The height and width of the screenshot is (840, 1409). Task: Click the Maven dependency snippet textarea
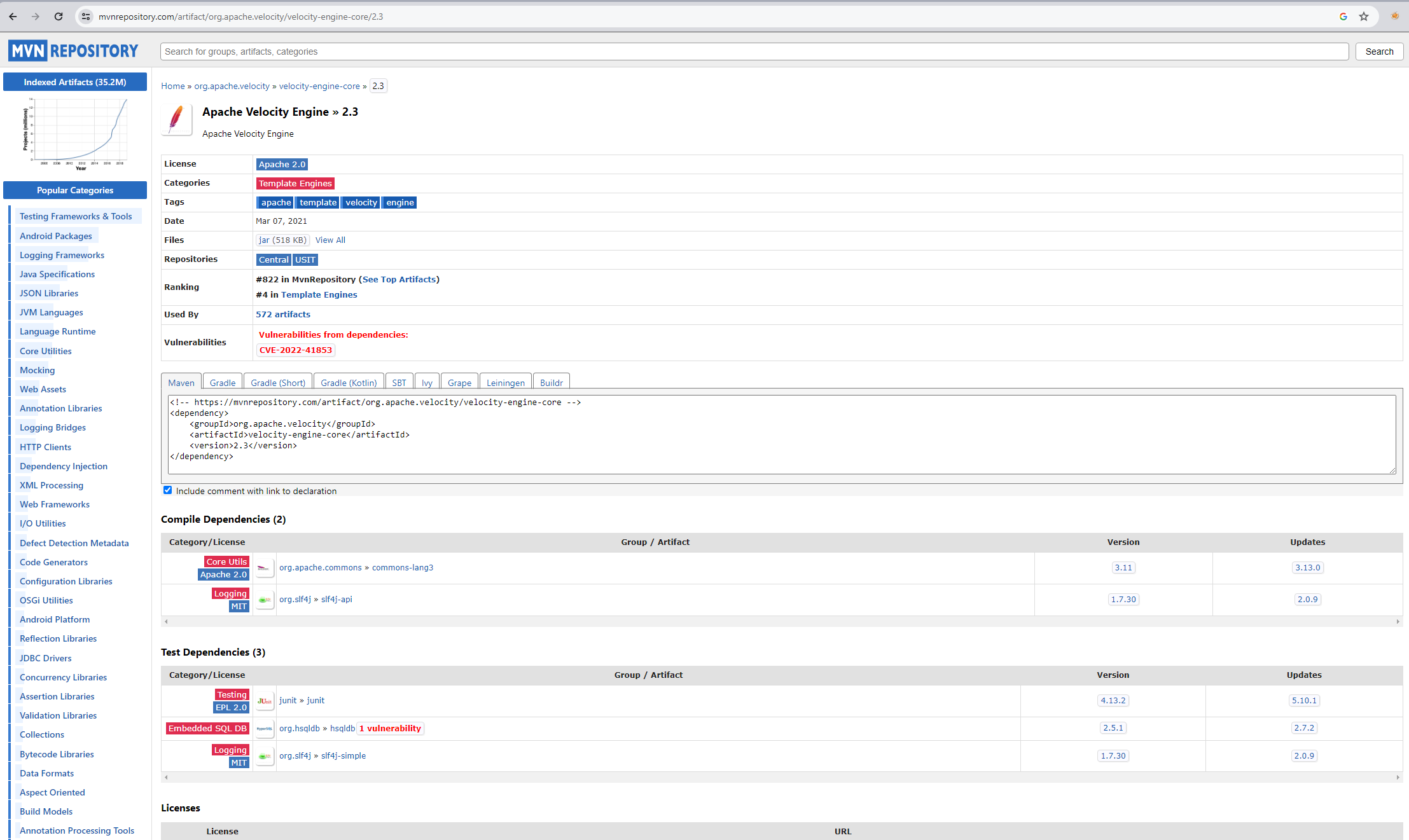click(x=782, y=434)
